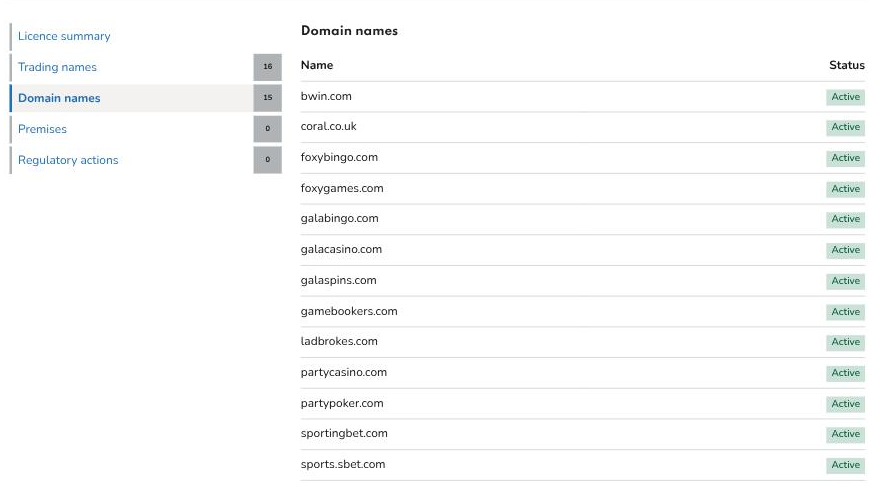Click Active status badge for foxybingo.com

(x=846, y=158)
